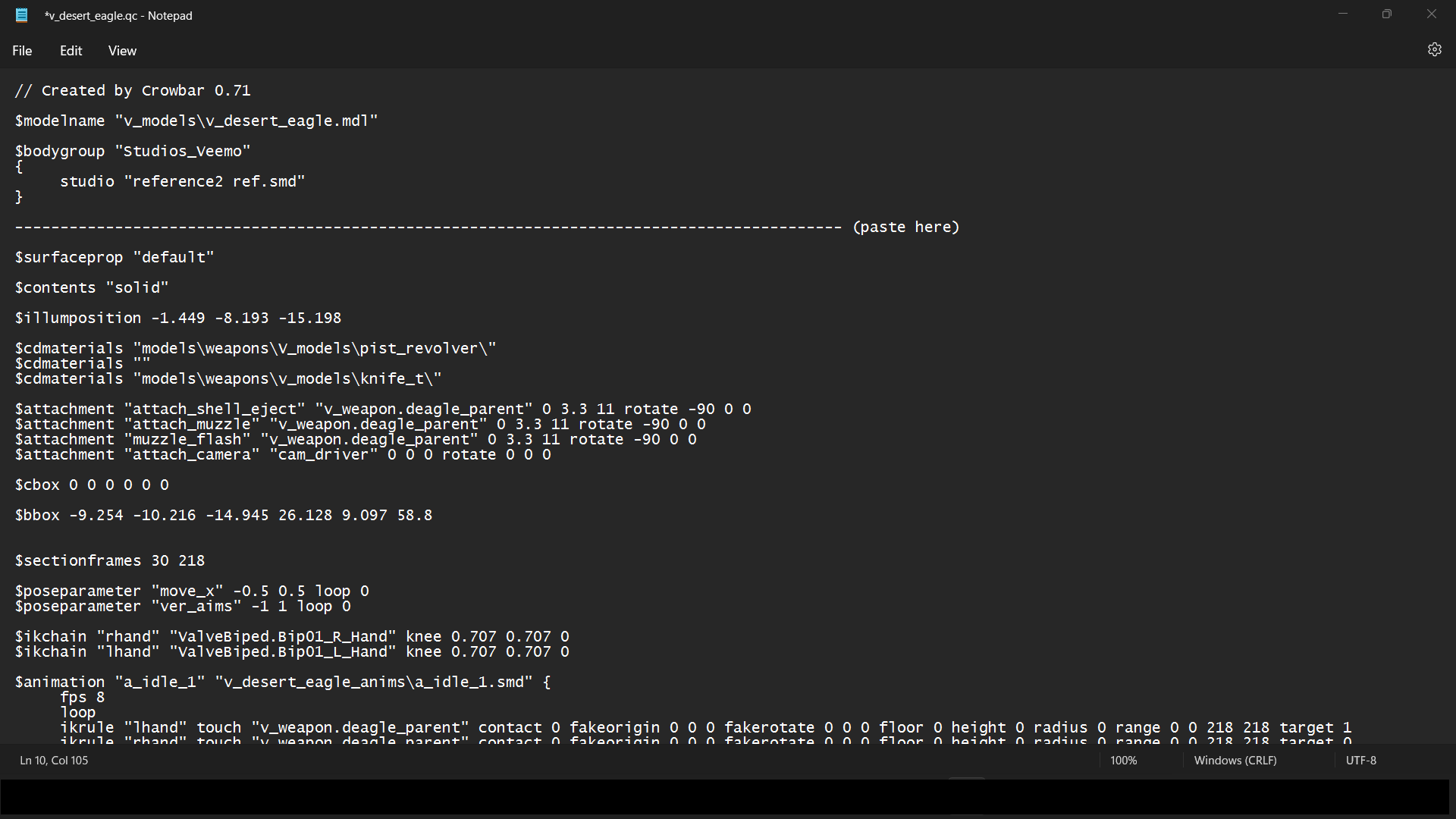The width and height of the screenshot is (1456, 819).
Task: Open the File menu
Action: tap(22, 51)
